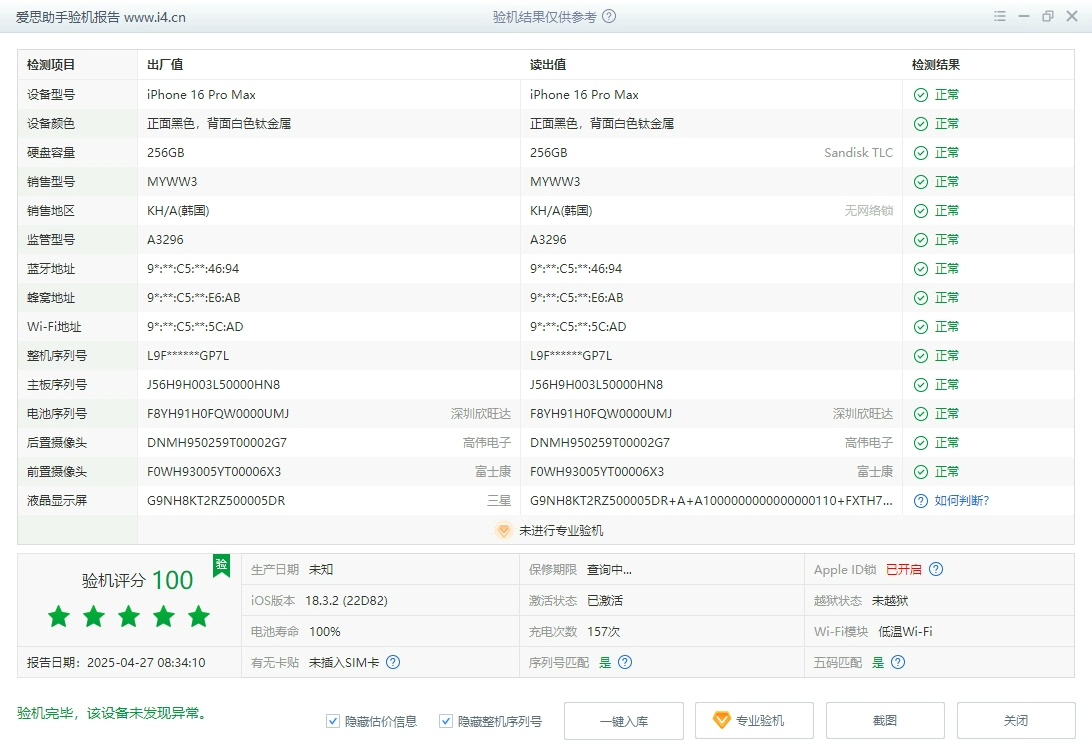Click the green check icon in 监管型号 row
The height and width of the screenshot is (756, 1092).
[x=921, y=240]
